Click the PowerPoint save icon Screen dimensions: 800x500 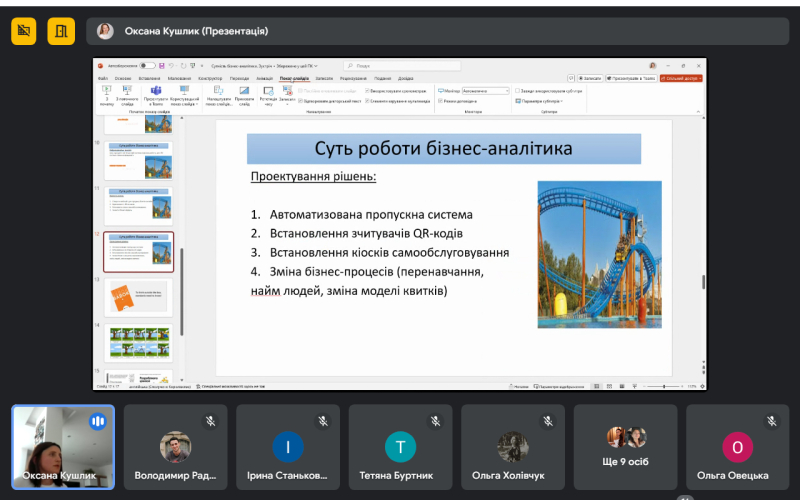[x=162, y=66]
